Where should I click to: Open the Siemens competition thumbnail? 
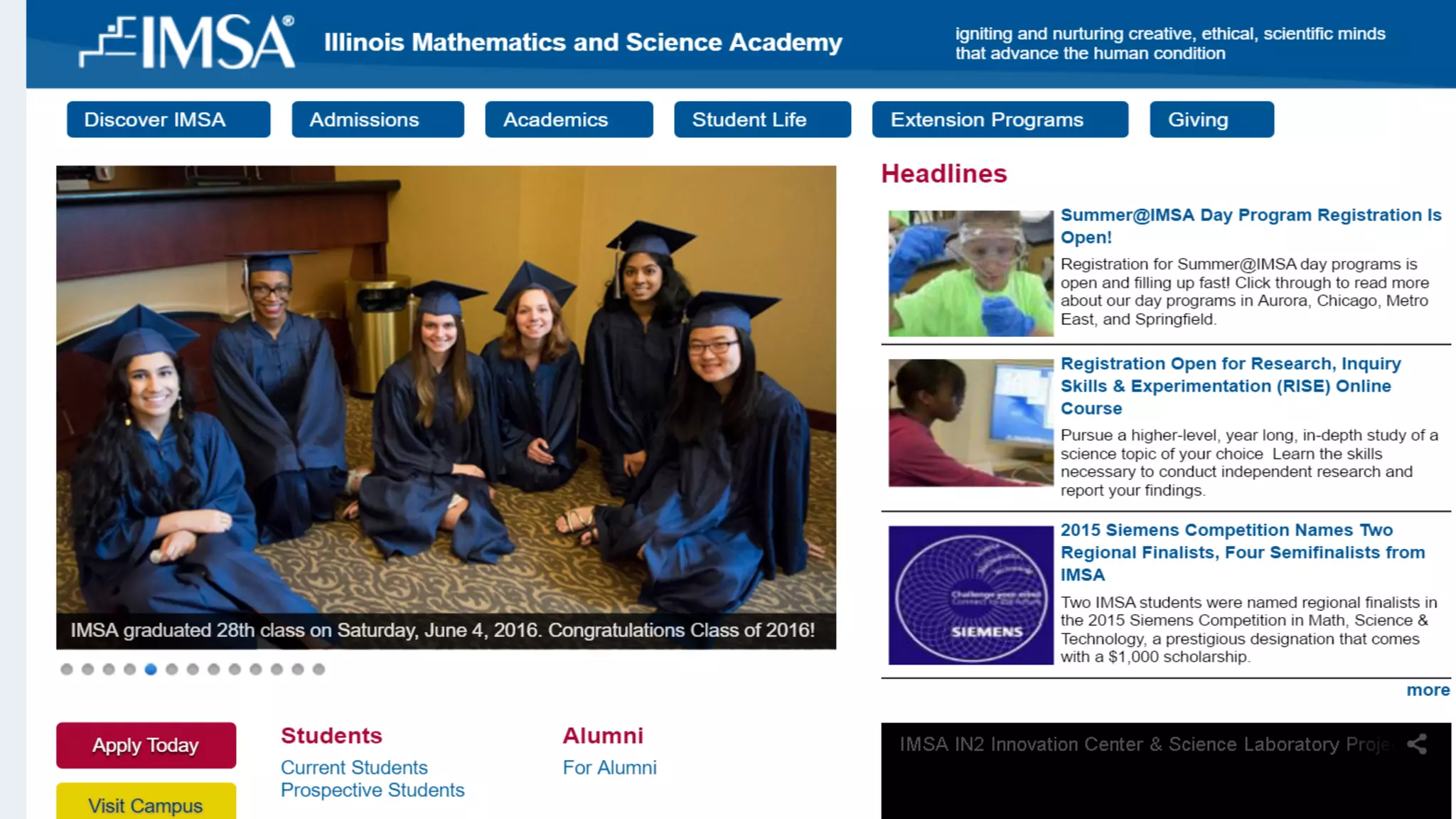[970, 596]
